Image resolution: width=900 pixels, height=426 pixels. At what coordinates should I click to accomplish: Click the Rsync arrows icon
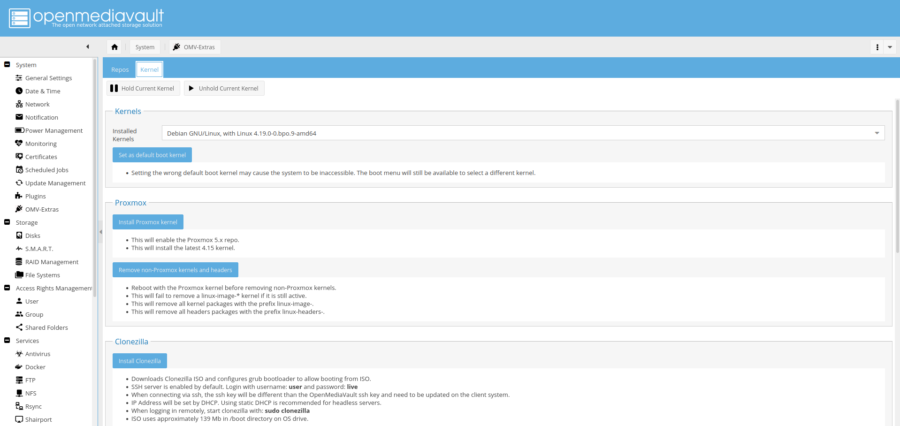pyautogui.click(x=19, y=406)
